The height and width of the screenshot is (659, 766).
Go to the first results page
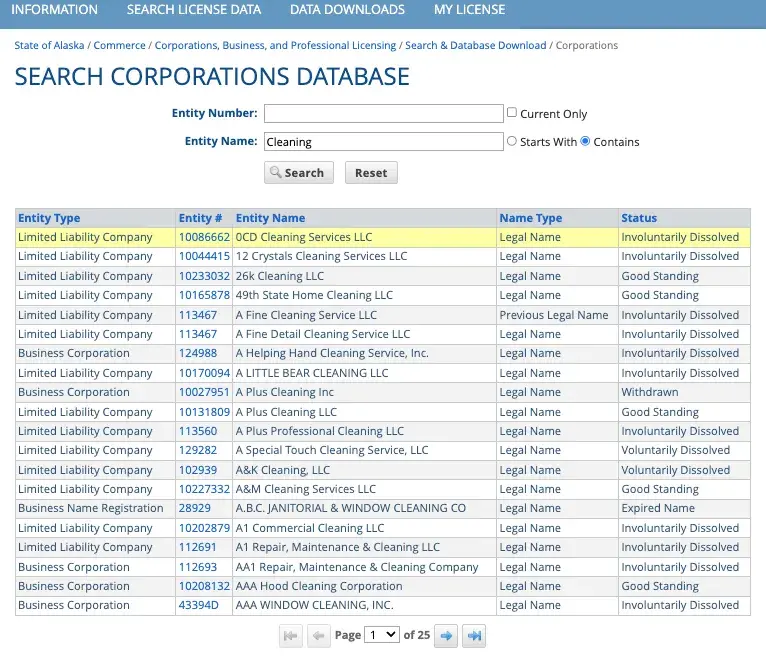(x=291, y=635)
